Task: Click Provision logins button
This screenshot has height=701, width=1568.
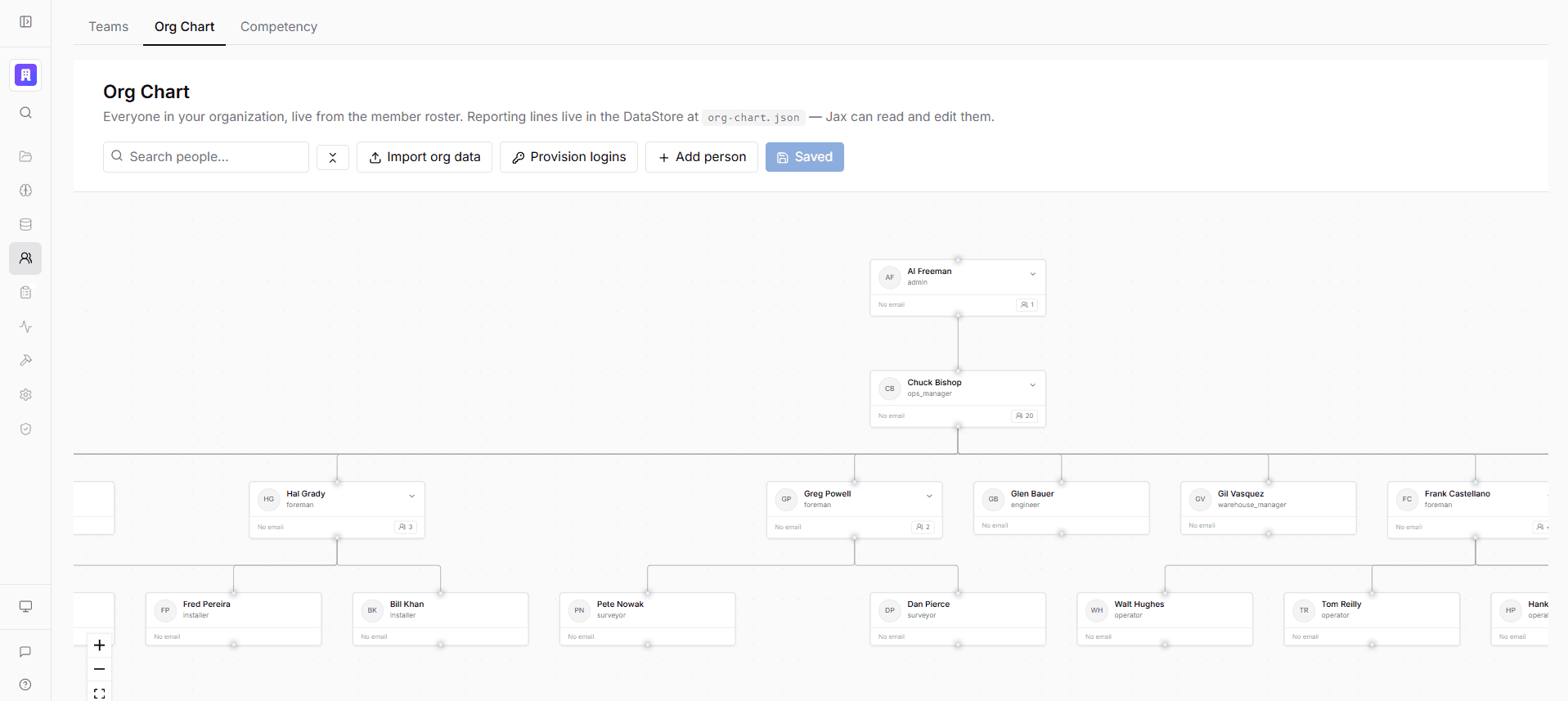Action: pos(568,157)
